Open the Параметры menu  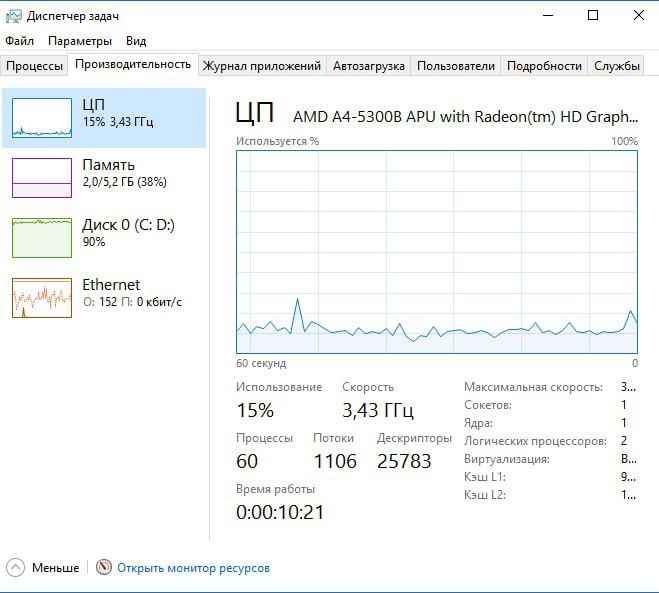pos(80,41)
